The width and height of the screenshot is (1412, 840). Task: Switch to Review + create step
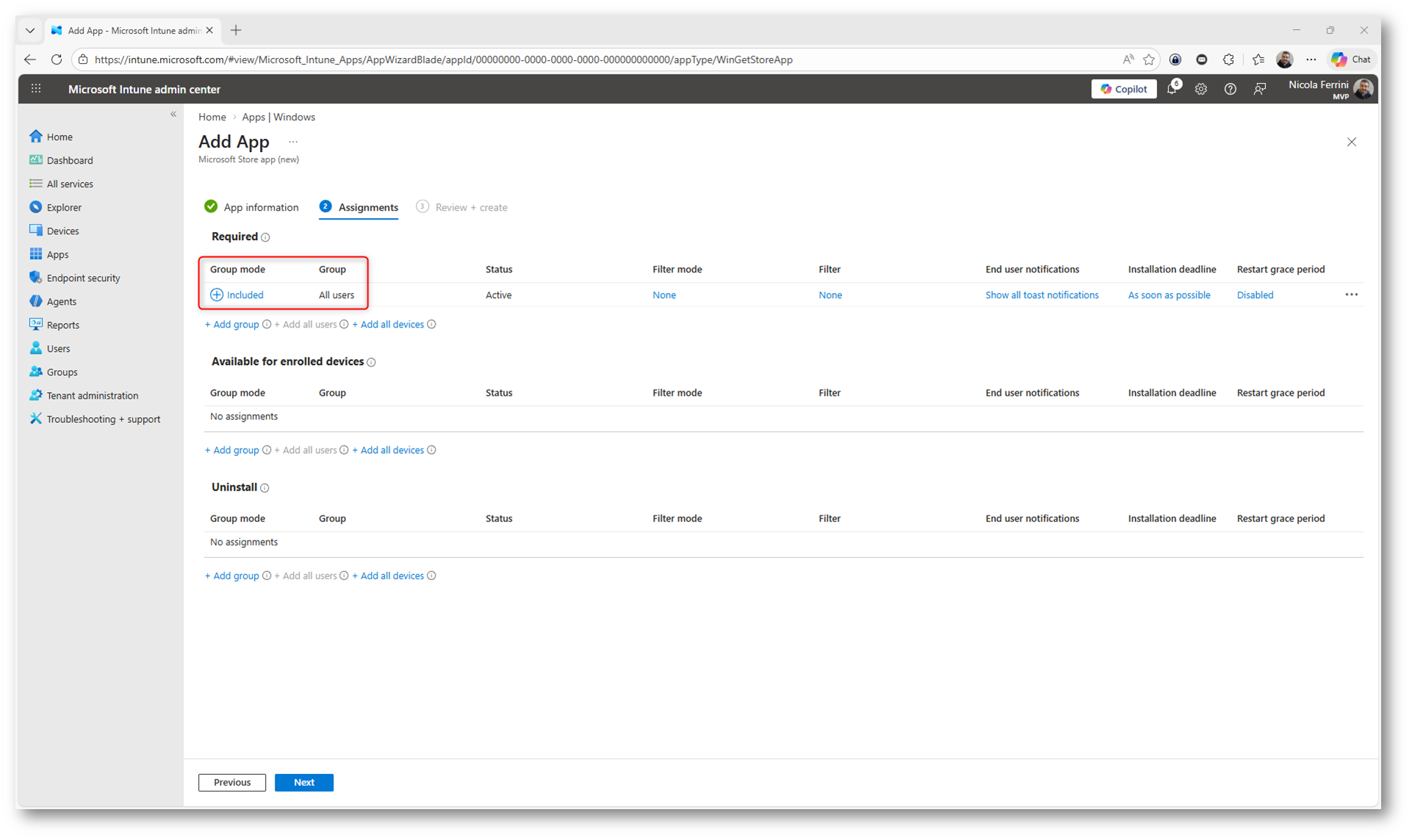470,208
